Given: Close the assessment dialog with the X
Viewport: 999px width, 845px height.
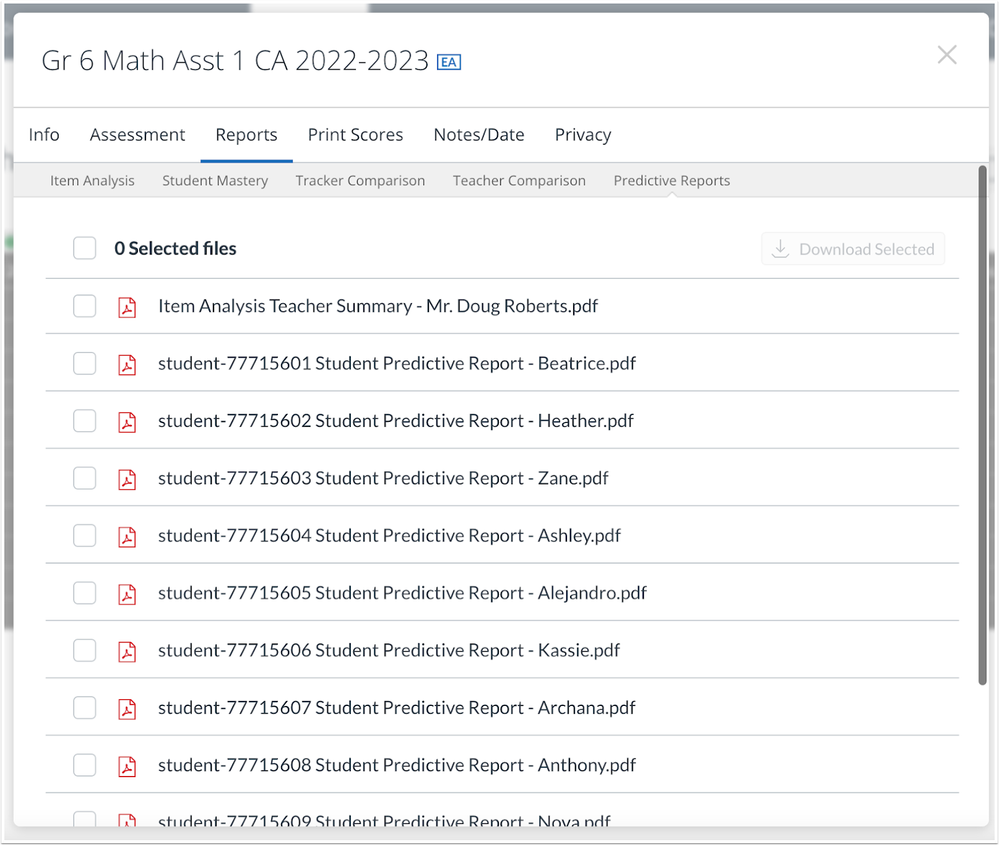Looking at the screenshot, I should [947, 55].
